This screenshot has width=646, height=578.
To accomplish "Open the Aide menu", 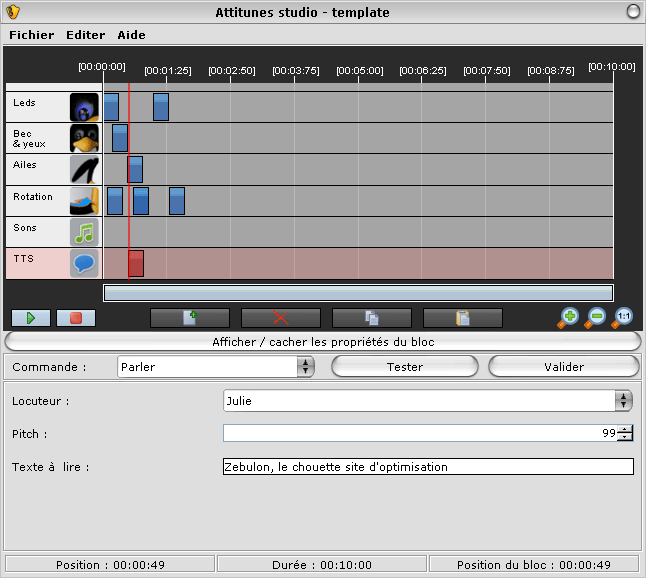I will (x=131, y=35).
